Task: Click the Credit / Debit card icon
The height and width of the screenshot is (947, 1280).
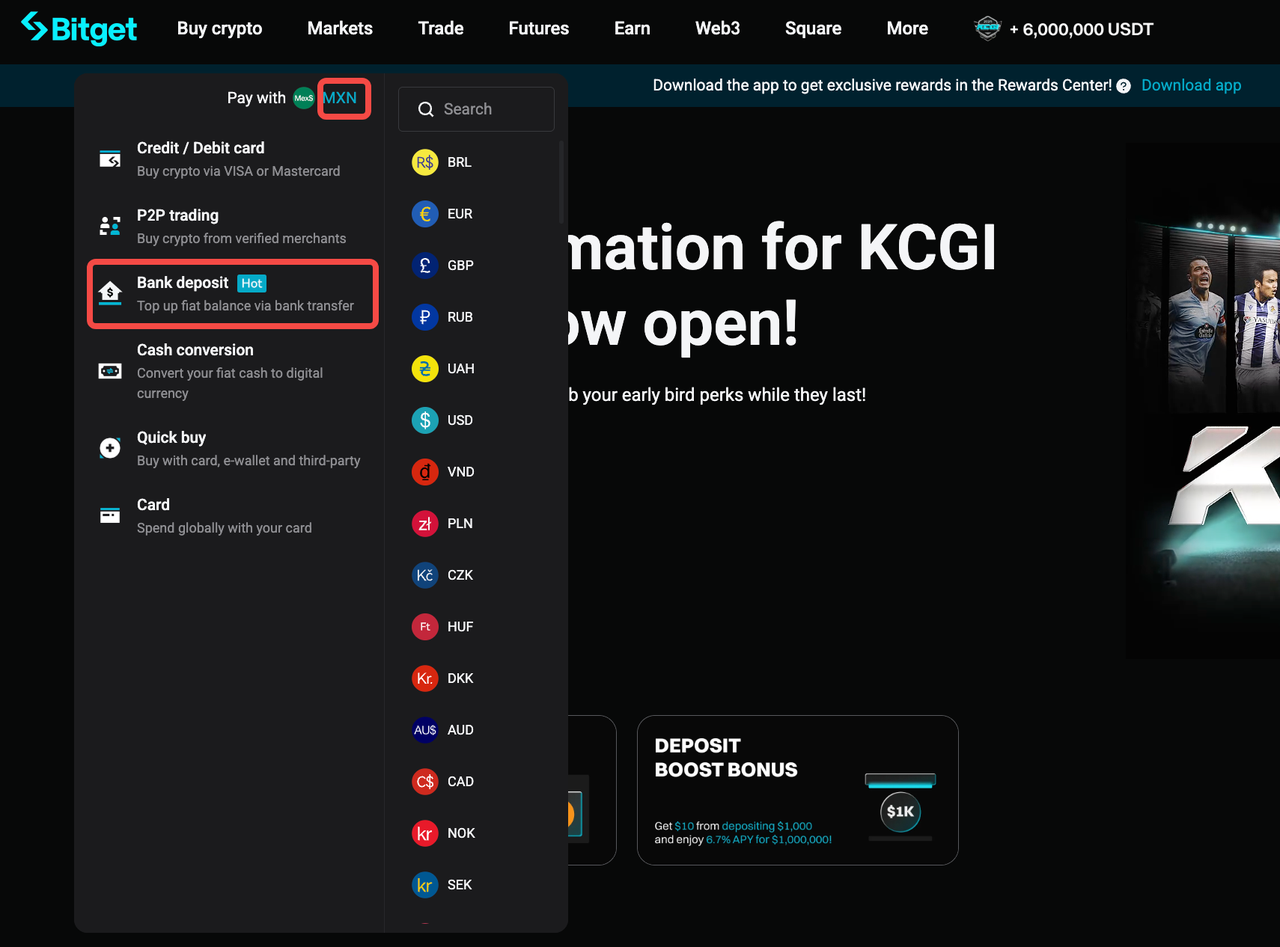Action: (x=110, y=159)
